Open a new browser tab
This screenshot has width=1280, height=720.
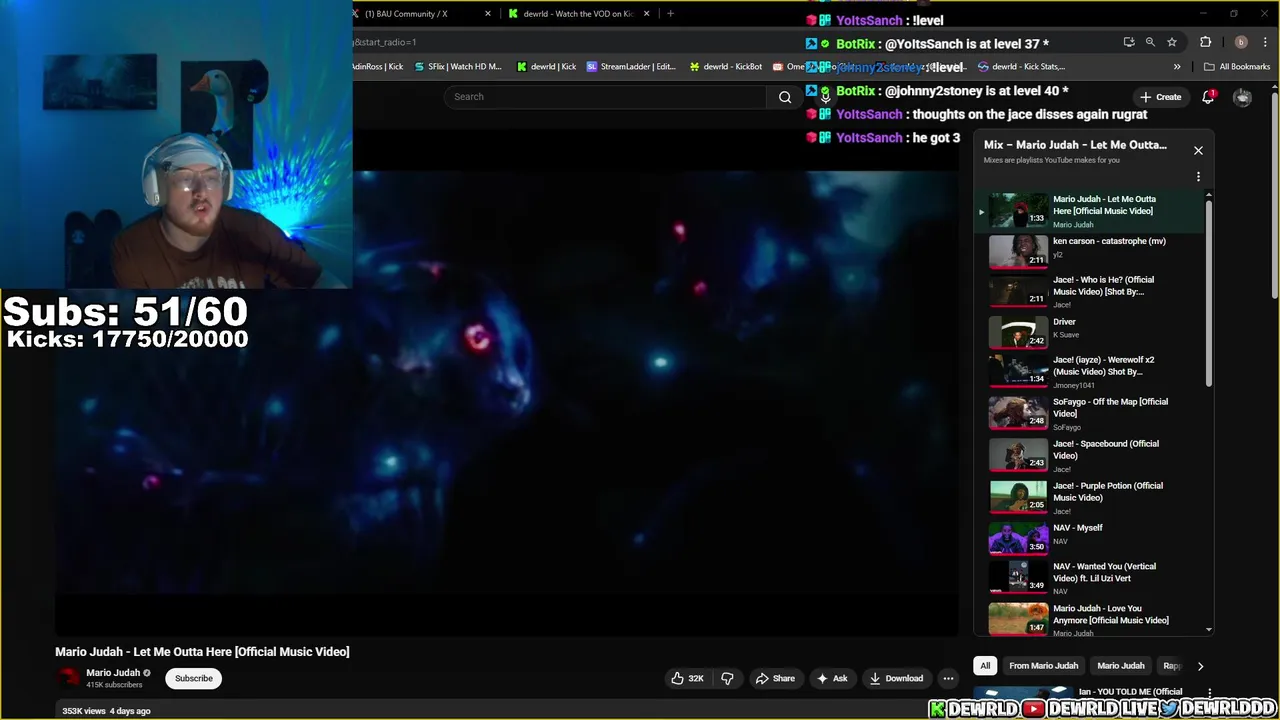click(x=670, y=14)
